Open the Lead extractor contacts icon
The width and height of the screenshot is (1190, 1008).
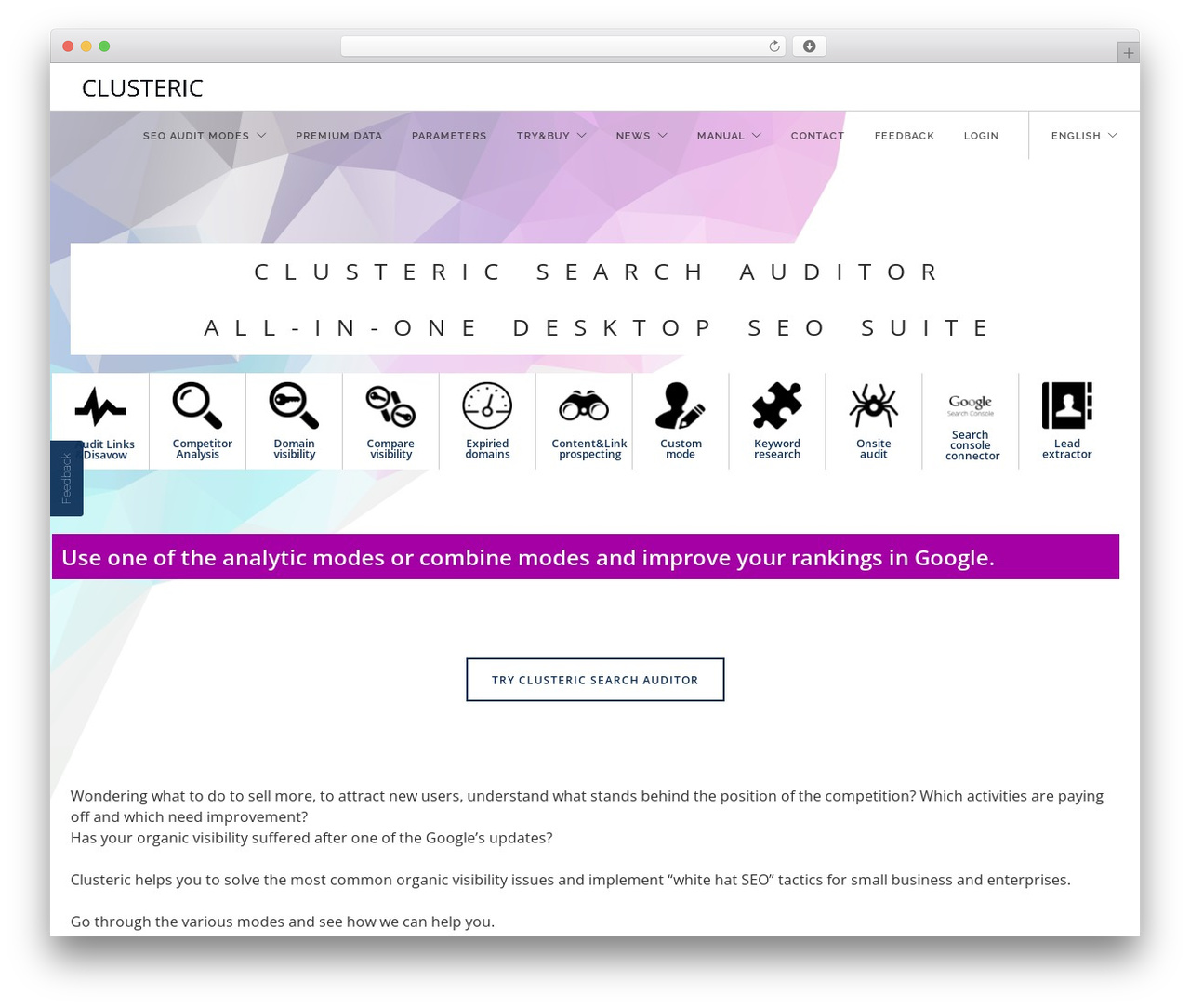pyautogui.click(x=1067, y=405)
